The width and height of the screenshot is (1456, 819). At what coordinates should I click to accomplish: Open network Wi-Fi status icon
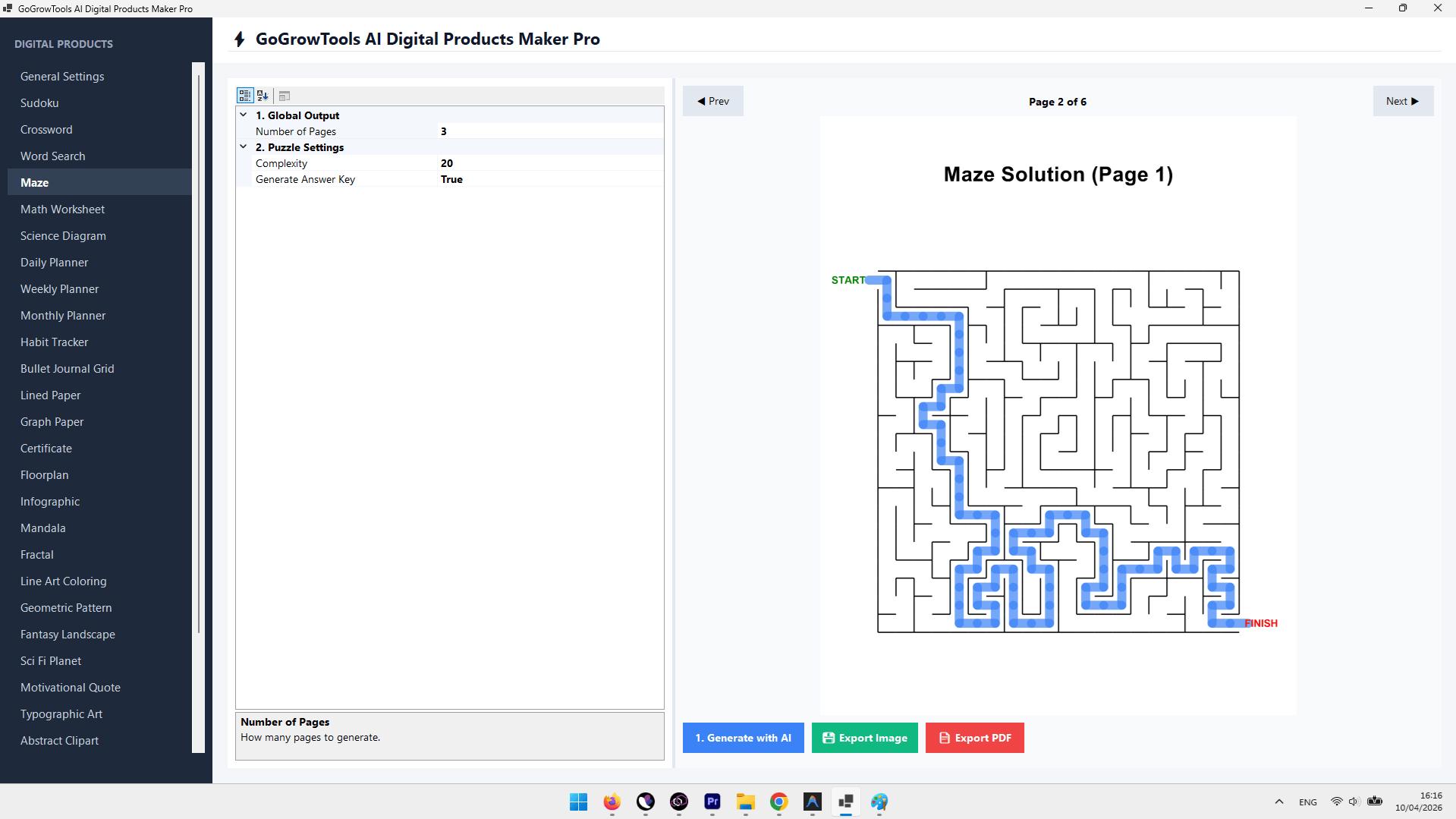click(x=1337, y=802)
